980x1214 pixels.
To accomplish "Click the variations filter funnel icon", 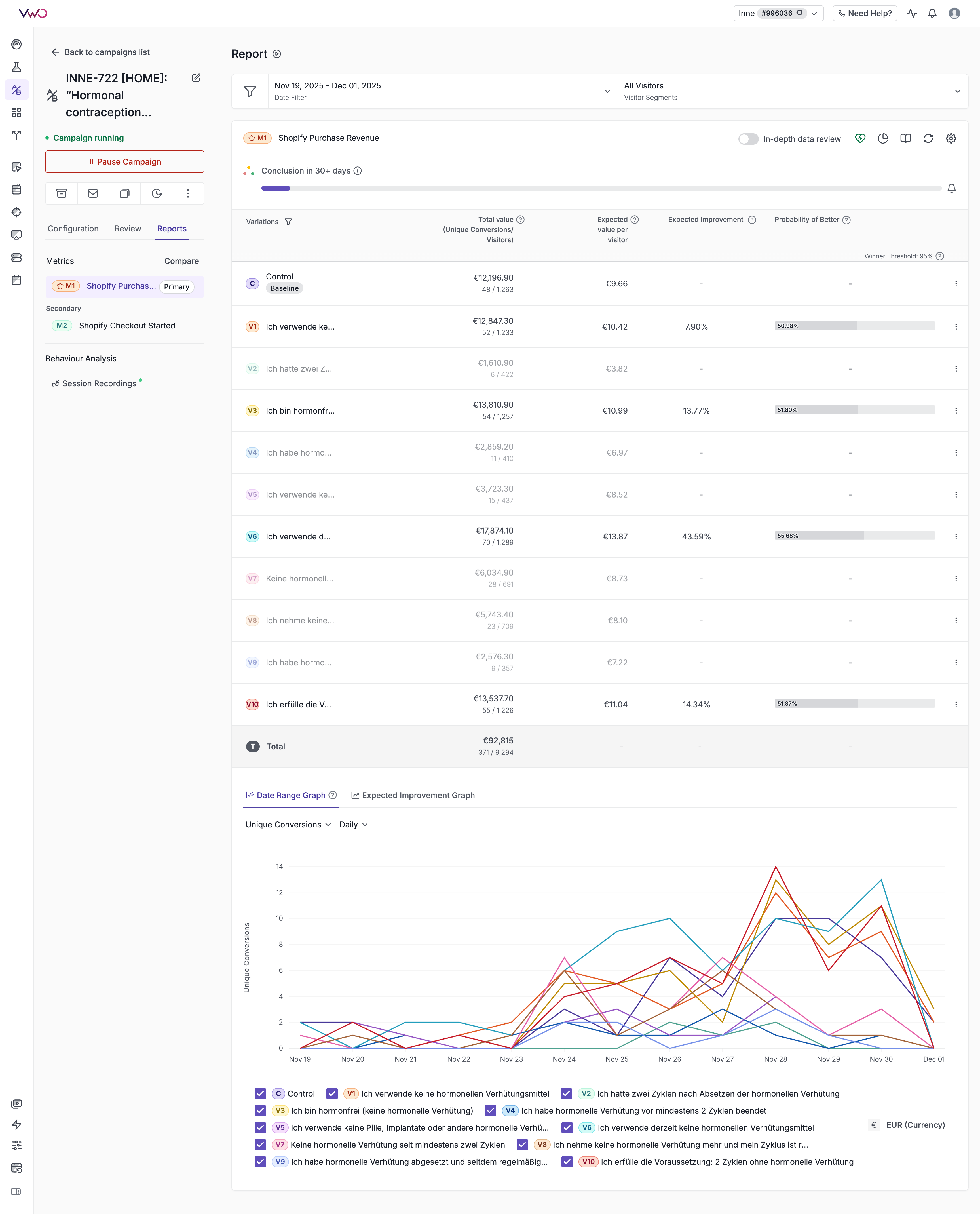I will (288, 222).
